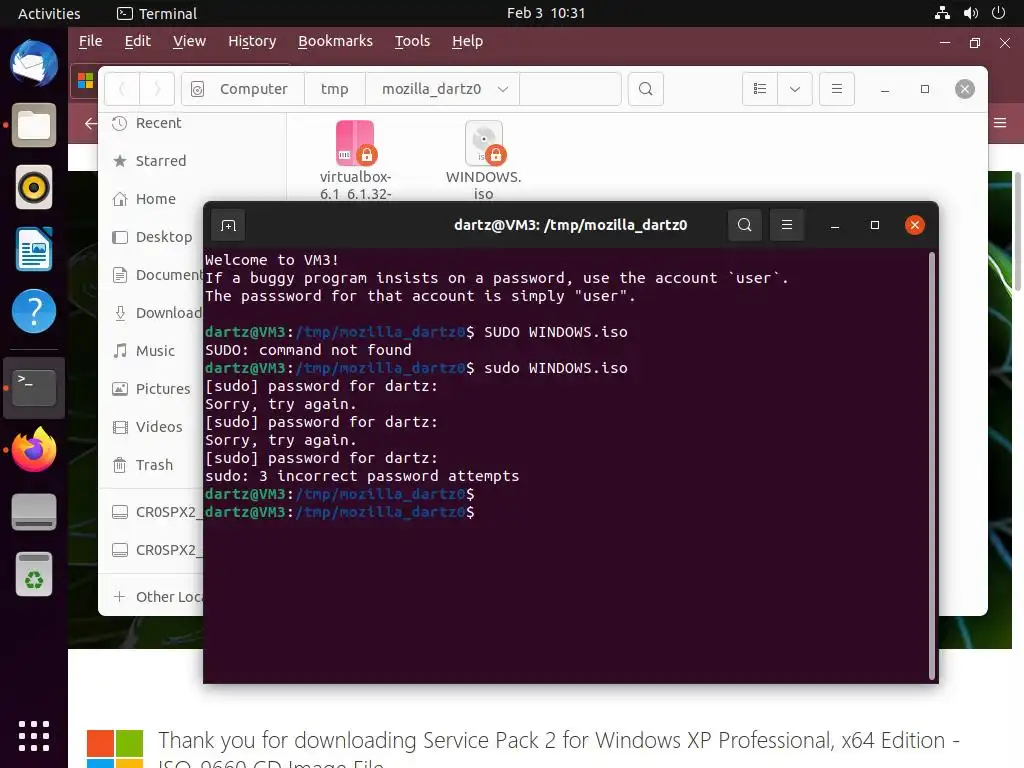Click the terminal vertical scrollbar

click(932, 465)
